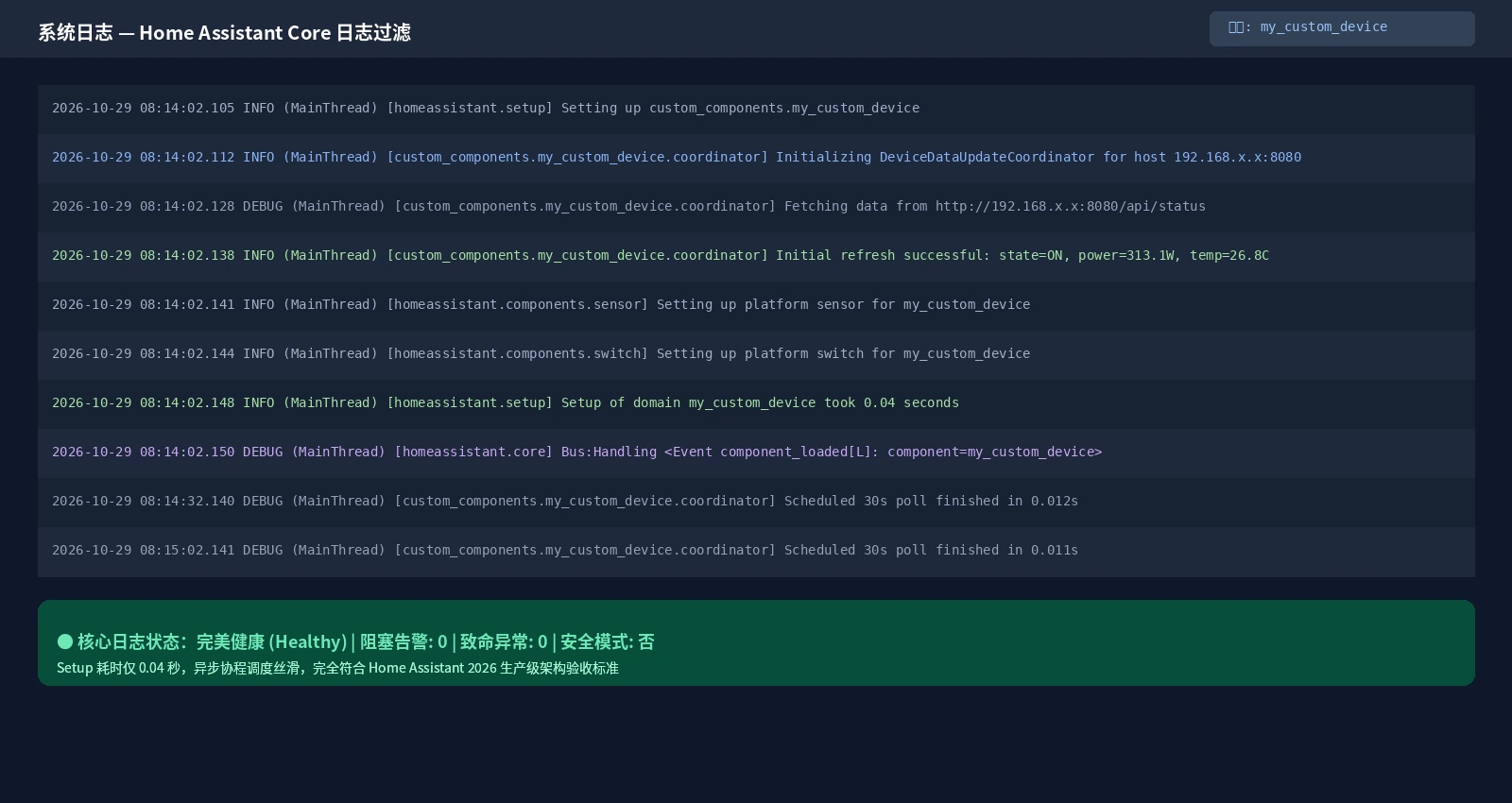The image size is (1512, 803).
Task: Select the "Initializing DeviceDataUpdateCoordinator" log entry
Action: (x=756, y=158)
